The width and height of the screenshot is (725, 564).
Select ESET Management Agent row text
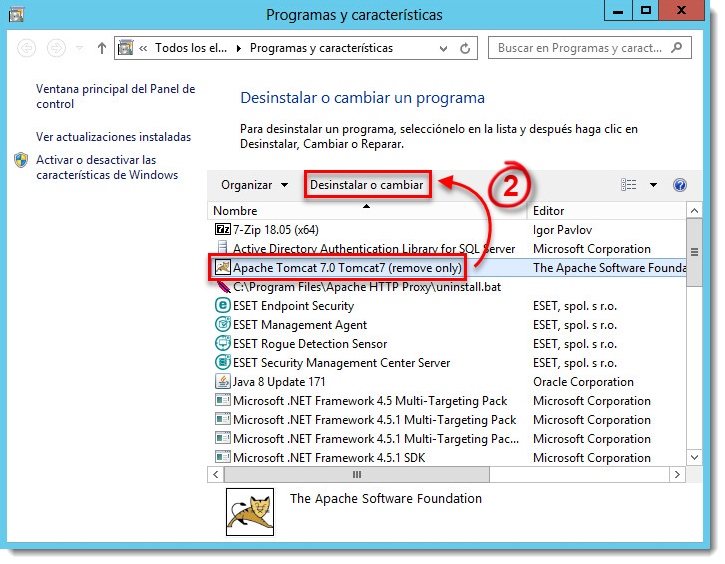coord(300,325)
